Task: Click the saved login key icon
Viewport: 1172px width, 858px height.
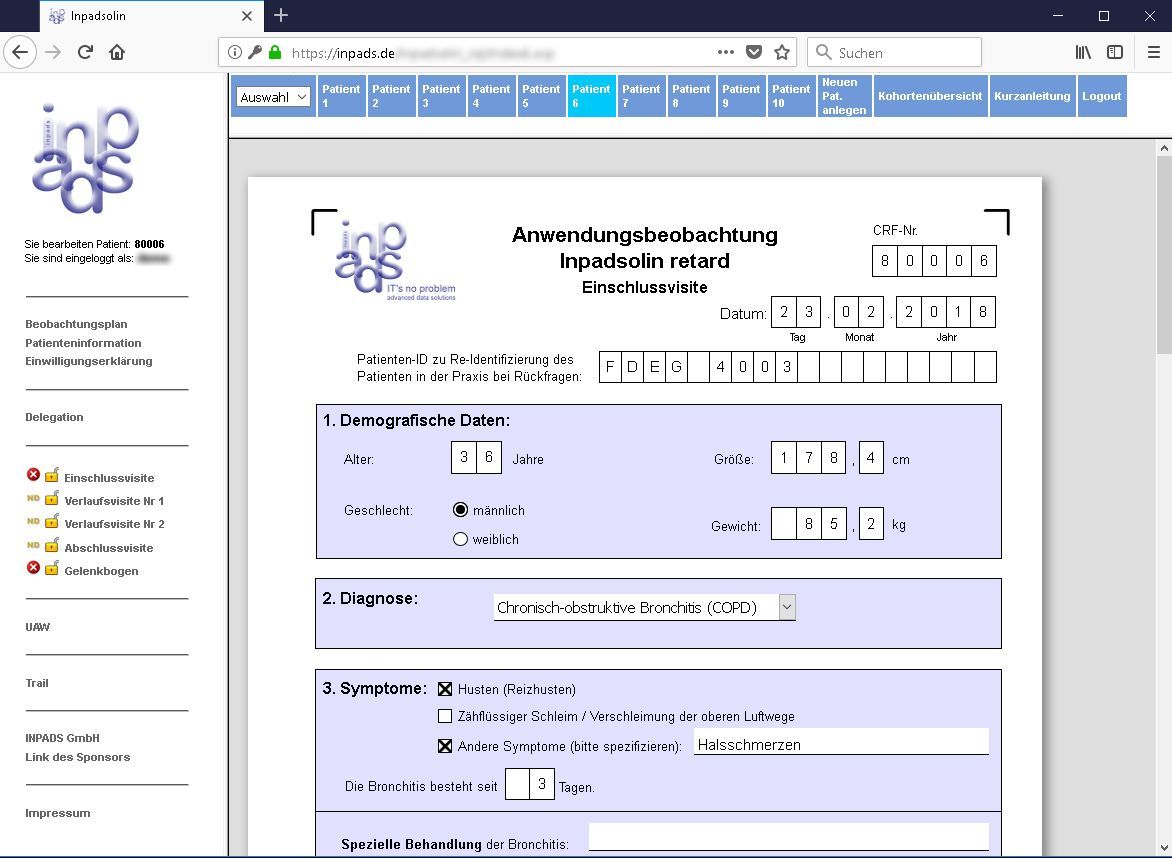Action: click(255, 52)
